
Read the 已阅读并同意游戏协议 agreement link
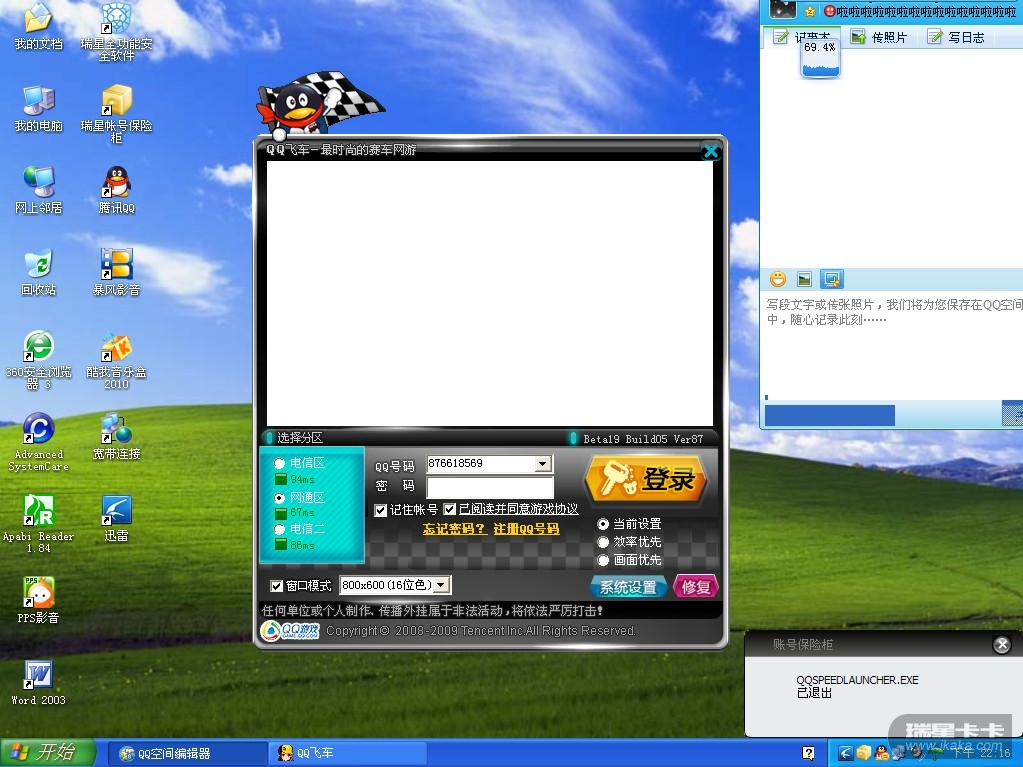coord(519,509)
